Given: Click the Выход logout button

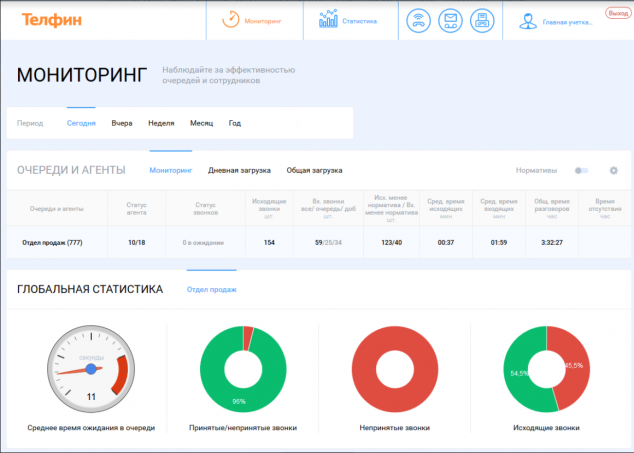Looking at the screenshot, I should (x=618, y=13).
